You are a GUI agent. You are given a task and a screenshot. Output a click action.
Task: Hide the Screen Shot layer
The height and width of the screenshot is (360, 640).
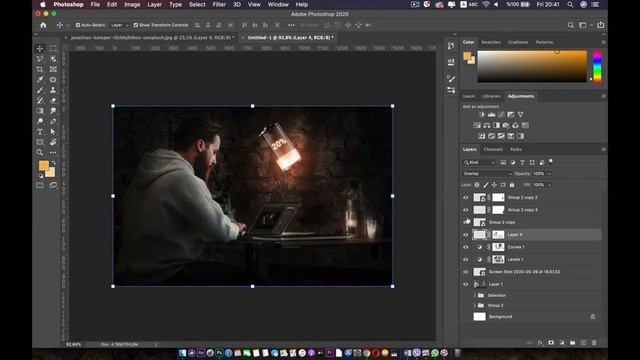pos(466,272)
